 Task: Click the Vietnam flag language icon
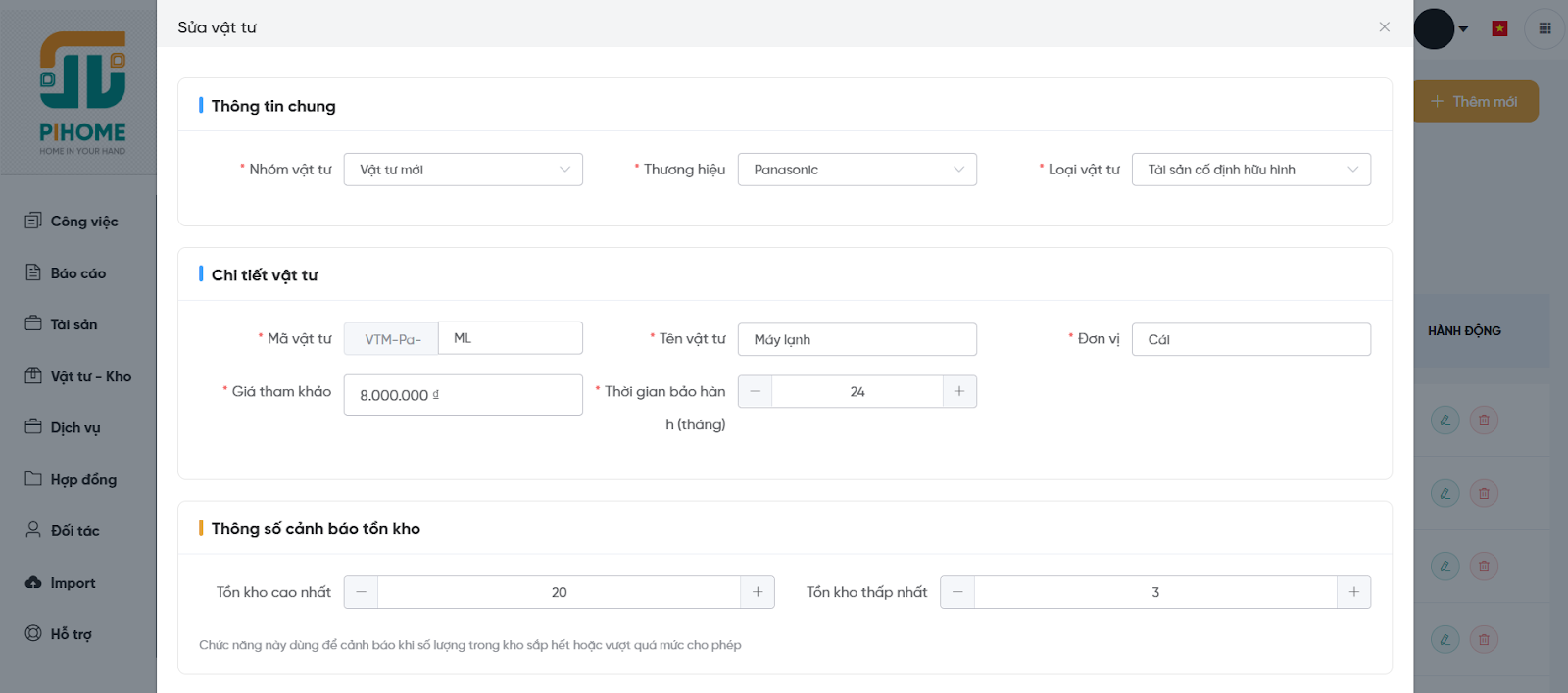click(x=1499, y=28)
